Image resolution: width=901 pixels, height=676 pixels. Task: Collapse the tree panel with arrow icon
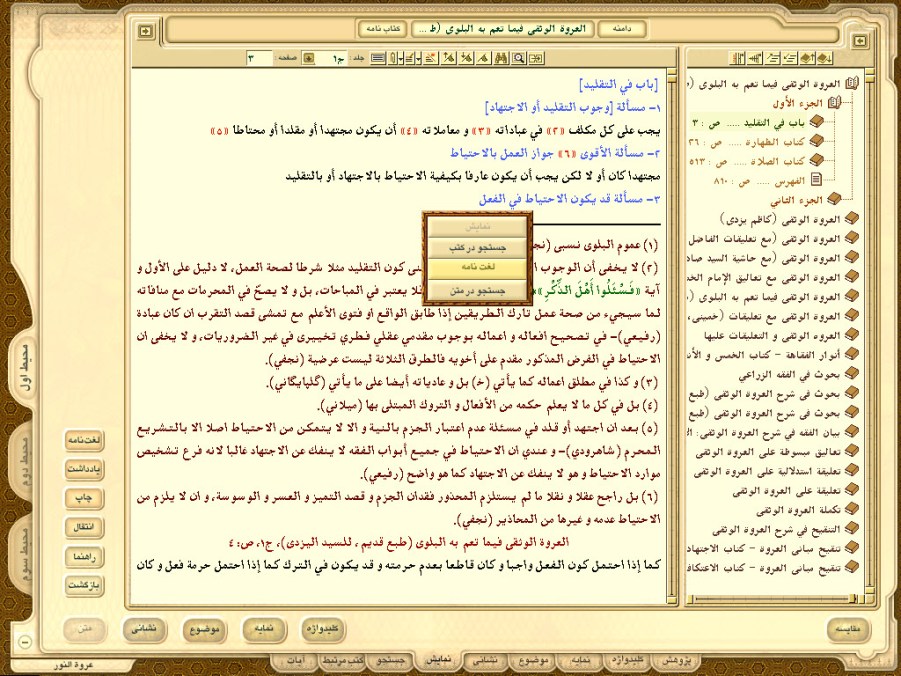pos(861,40)
